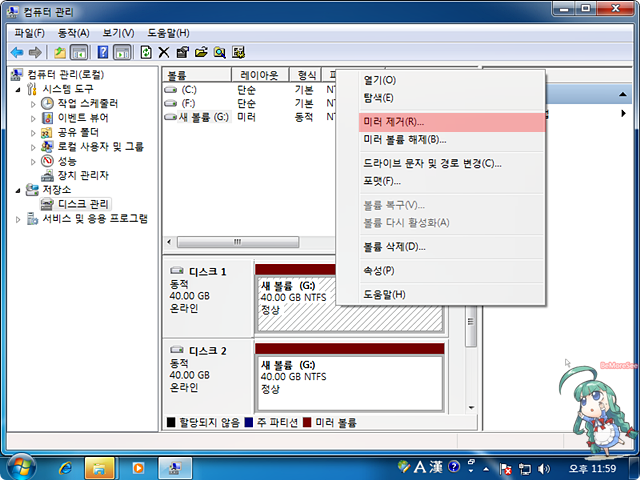Select 장치 관리자 in the tree

click(x=83, y=175)
